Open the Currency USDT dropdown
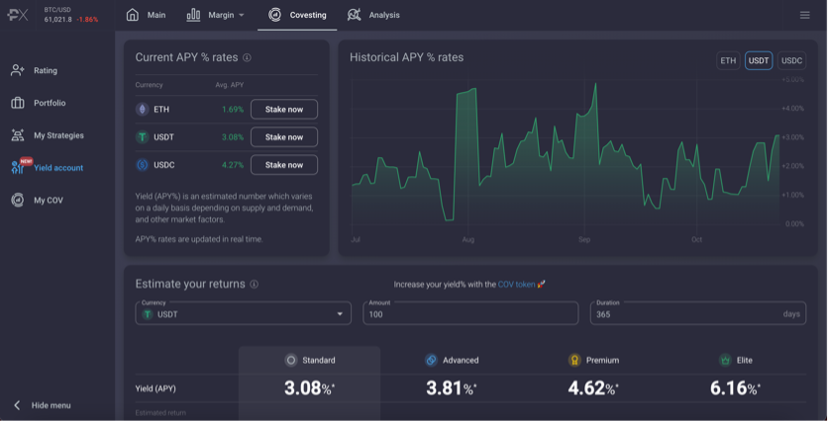831x424 pixels. (244, 315)
